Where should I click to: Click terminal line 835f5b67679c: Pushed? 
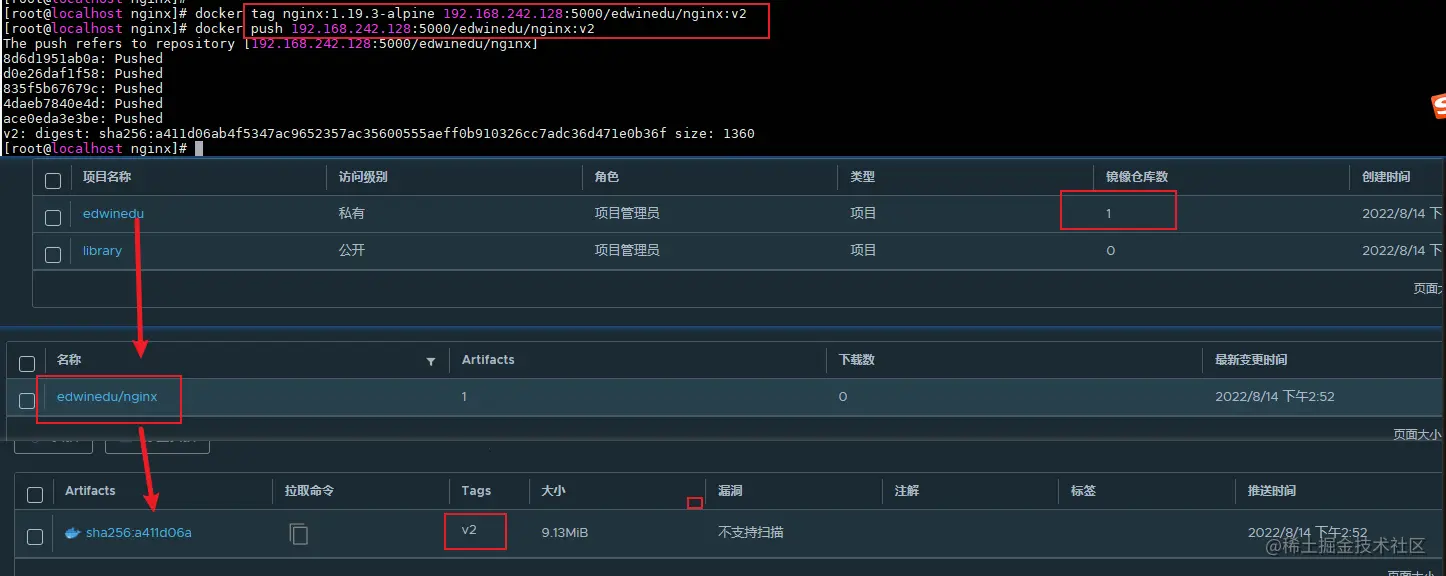tap(83, 88)
